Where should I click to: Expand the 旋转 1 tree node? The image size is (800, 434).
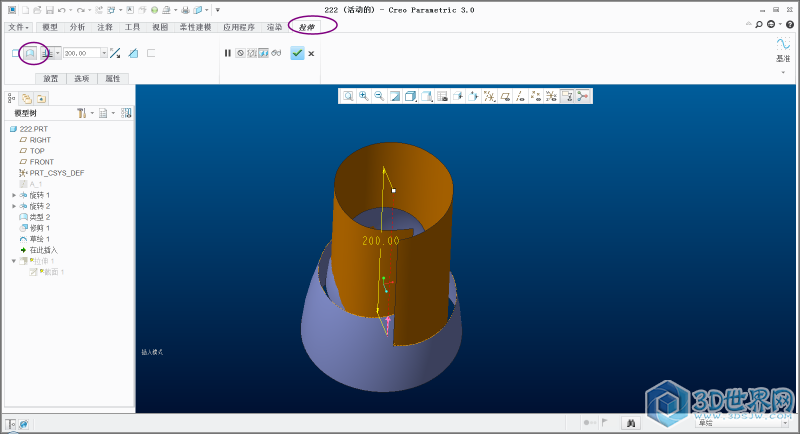[14, 195]
